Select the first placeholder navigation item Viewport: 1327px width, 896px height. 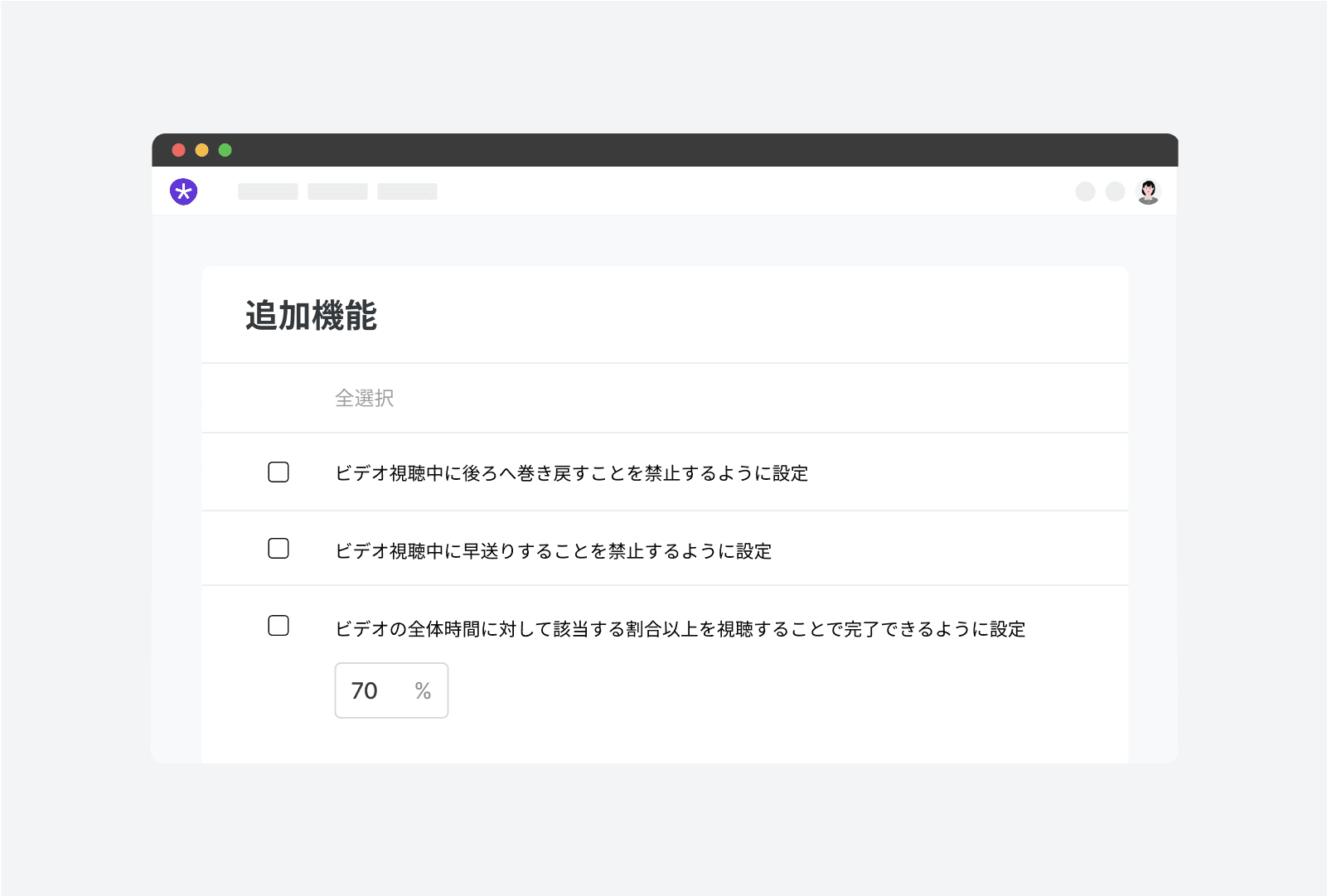click(268, 191)
